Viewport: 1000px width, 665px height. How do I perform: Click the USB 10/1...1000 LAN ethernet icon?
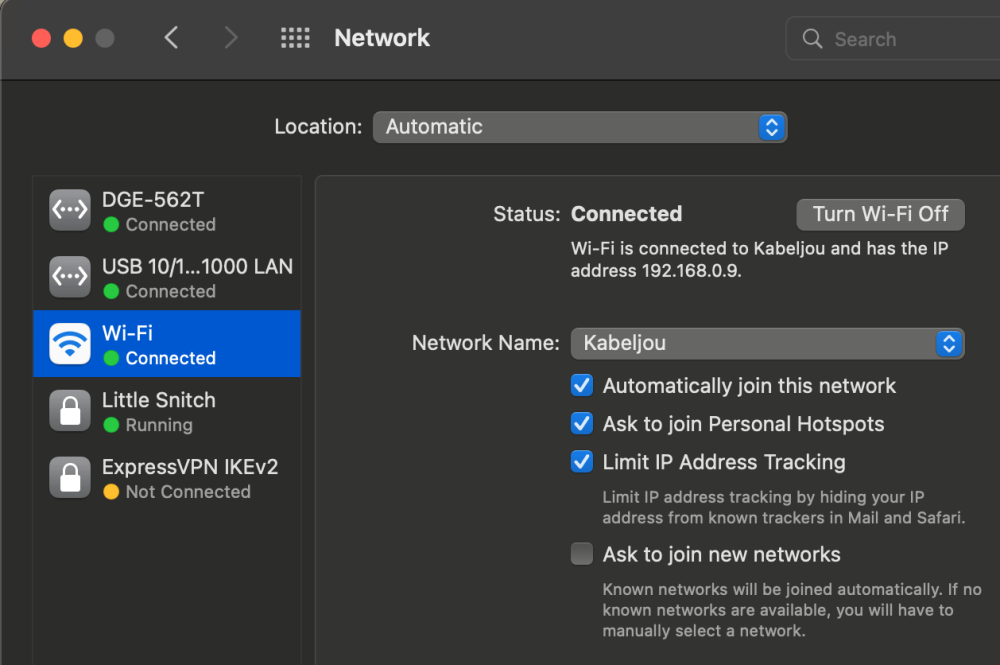[70, 277]
